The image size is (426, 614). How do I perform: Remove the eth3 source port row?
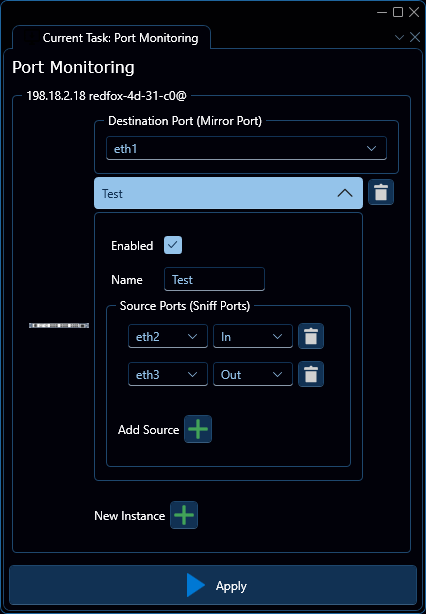[x=311, y=374]
